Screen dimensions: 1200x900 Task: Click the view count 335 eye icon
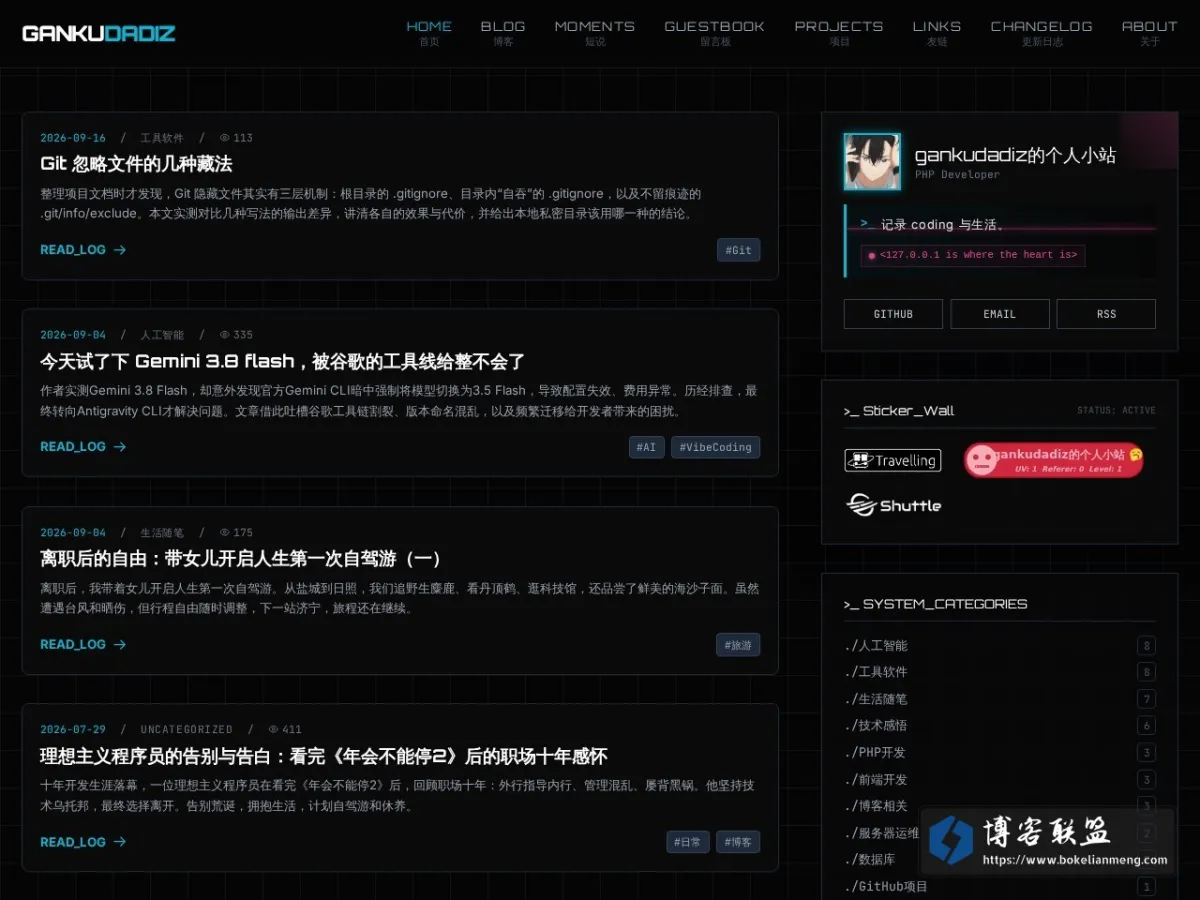tap(225, 335)
